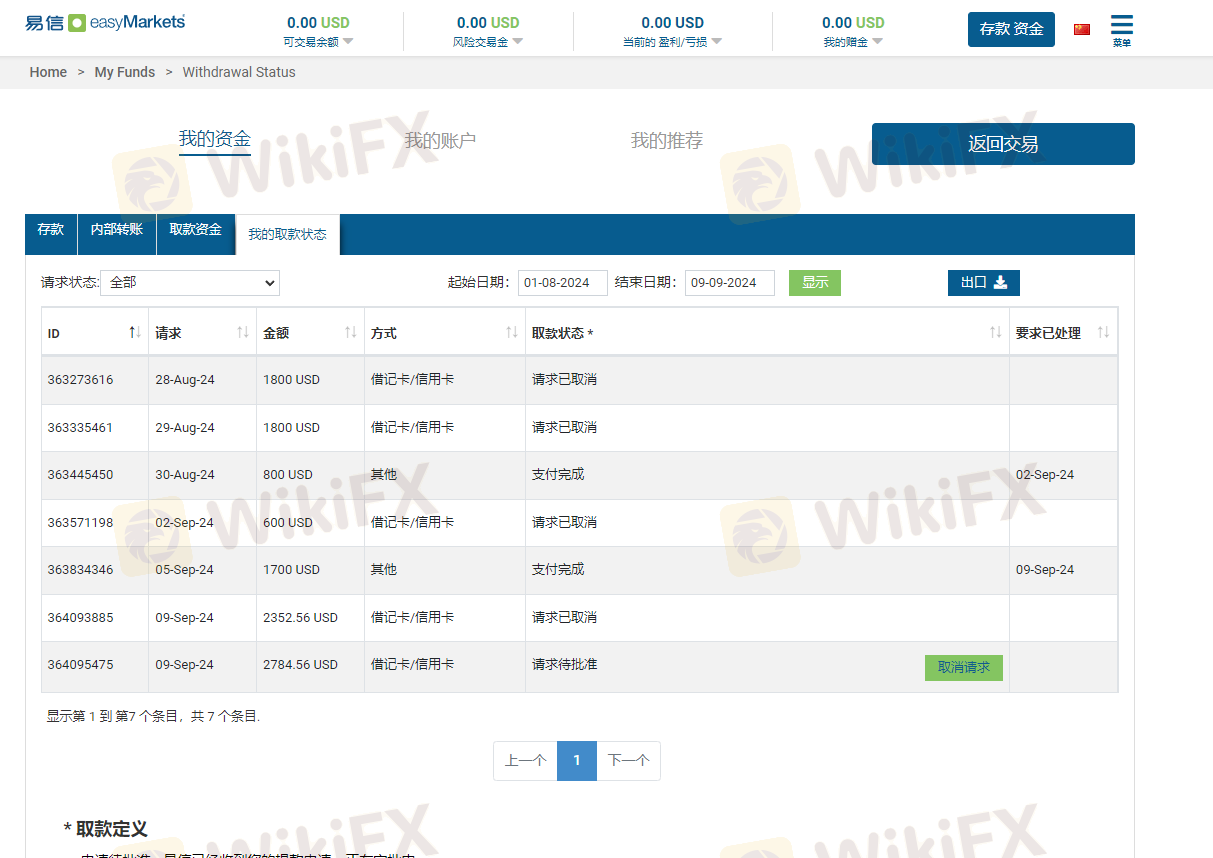This screenshot has height=858, width=1213.
Task: Click the 返回交易 button
Action: [1003, 144]
